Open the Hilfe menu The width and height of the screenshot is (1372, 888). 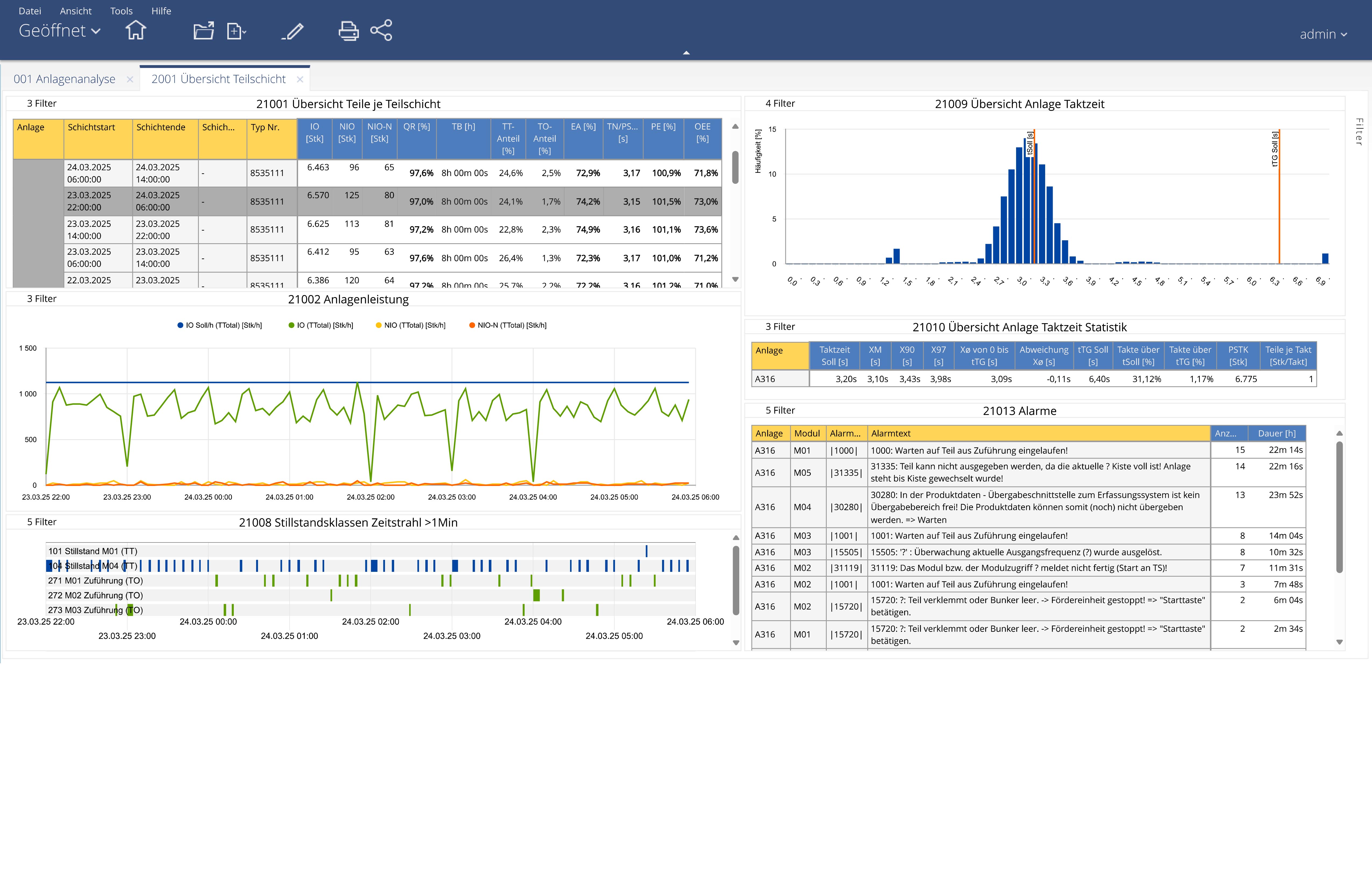click(161, 11)
